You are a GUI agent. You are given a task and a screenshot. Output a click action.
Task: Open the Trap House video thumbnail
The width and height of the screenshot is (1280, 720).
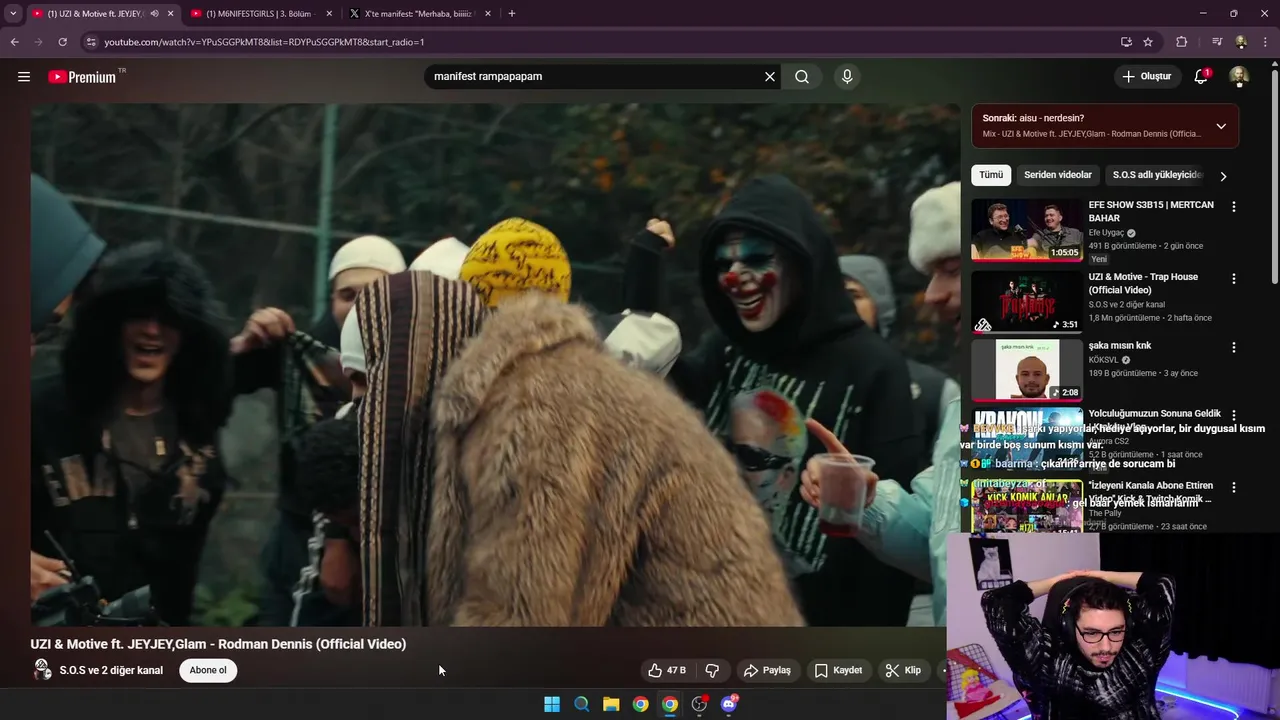[x=1027, y=302]
